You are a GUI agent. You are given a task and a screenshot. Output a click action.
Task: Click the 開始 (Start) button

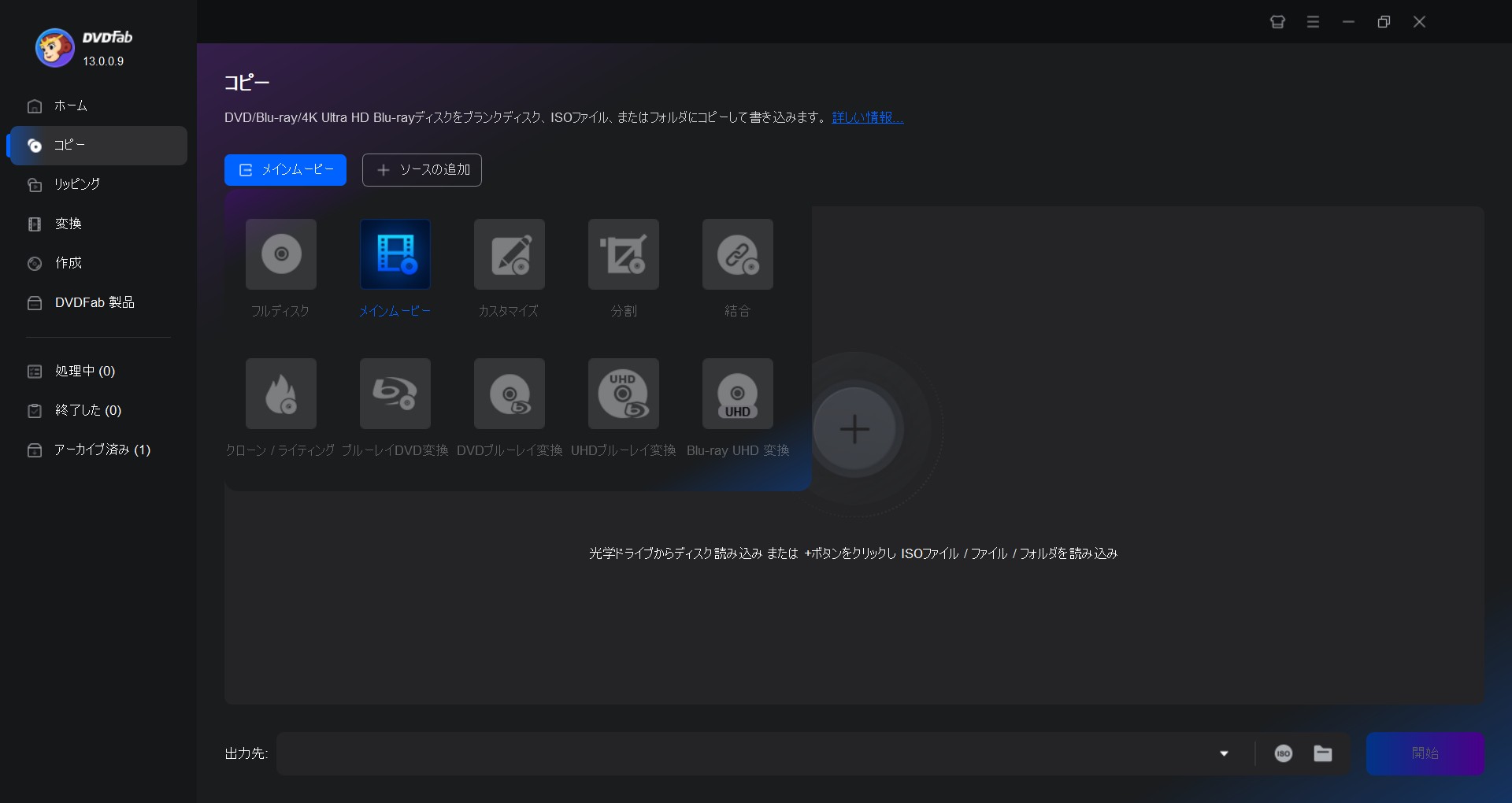click(1425, 753)
